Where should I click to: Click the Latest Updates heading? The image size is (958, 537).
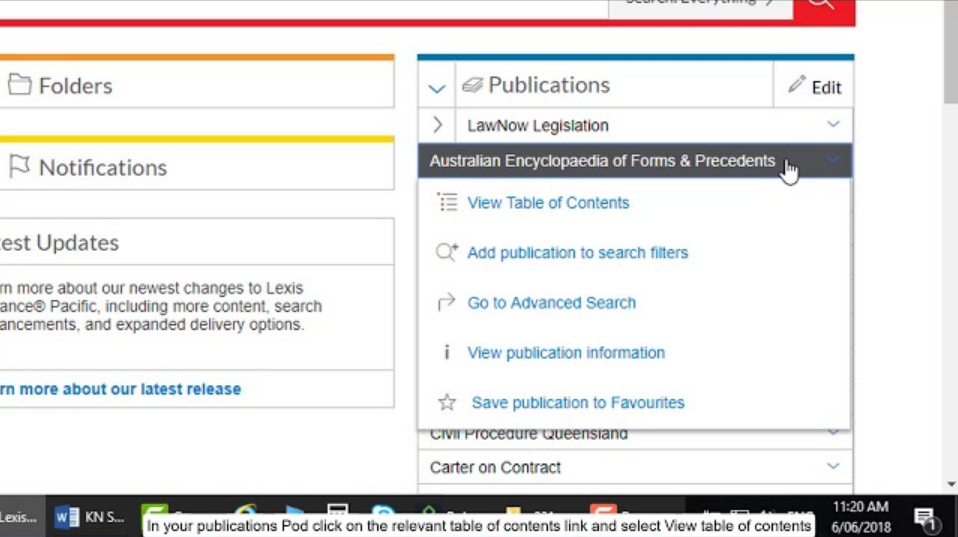(59, 243)
